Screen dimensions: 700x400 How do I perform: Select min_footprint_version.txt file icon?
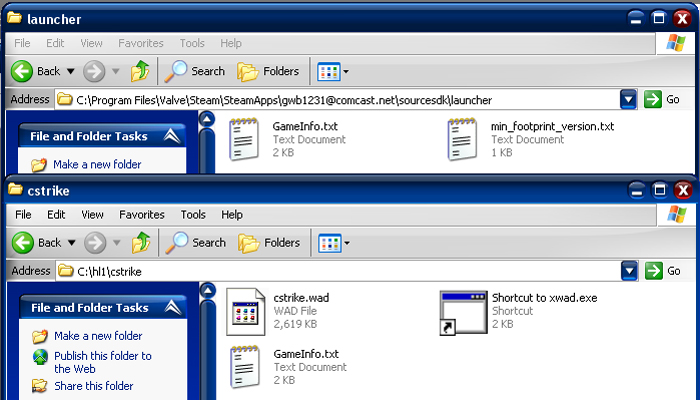462,139
